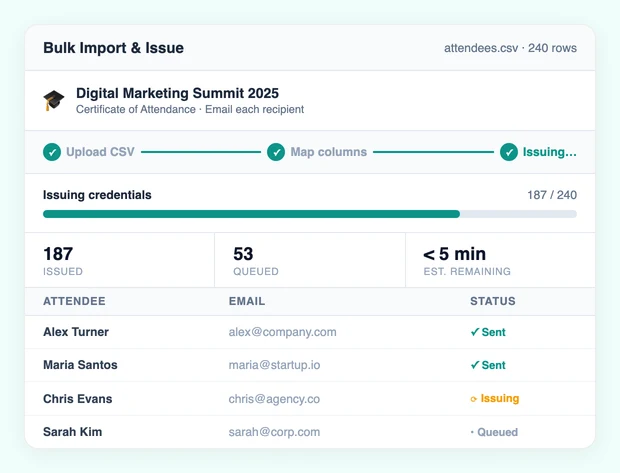Click the ATTENDEE column header
Viewport: 620px width, 473px height.
[x=74, y=301]
